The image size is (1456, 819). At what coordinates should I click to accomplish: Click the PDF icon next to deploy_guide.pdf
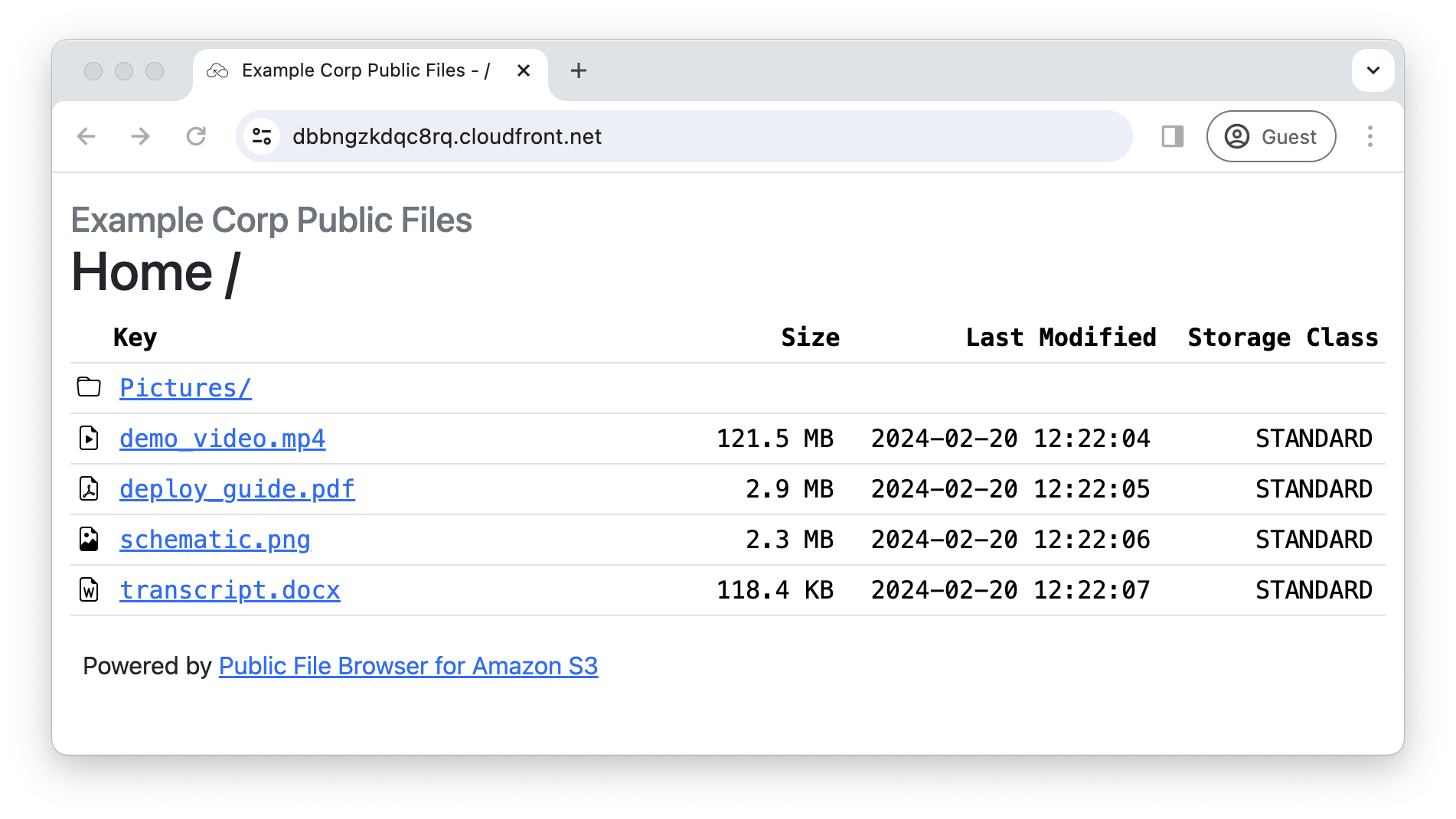[x=89, y=488]
